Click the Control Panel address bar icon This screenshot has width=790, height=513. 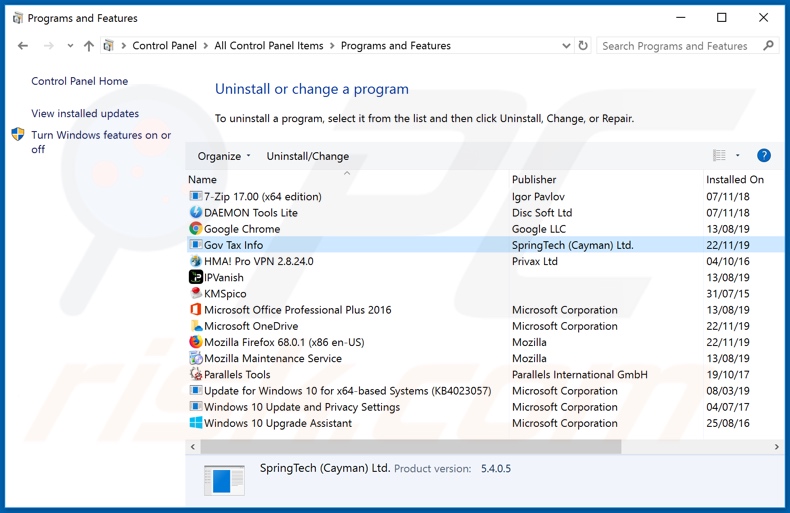[x=108, y=46]
